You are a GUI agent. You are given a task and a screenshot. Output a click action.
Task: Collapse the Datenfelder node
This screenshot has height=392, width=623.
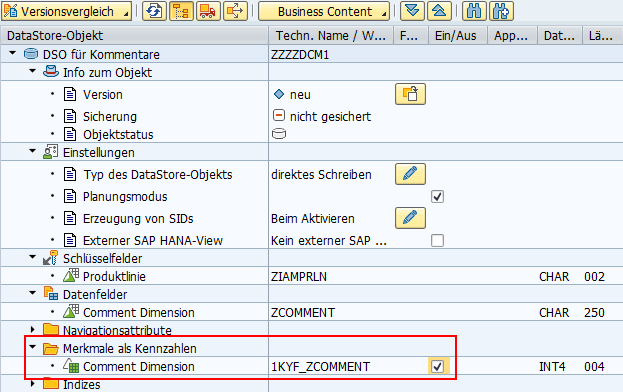coord(33,293)
